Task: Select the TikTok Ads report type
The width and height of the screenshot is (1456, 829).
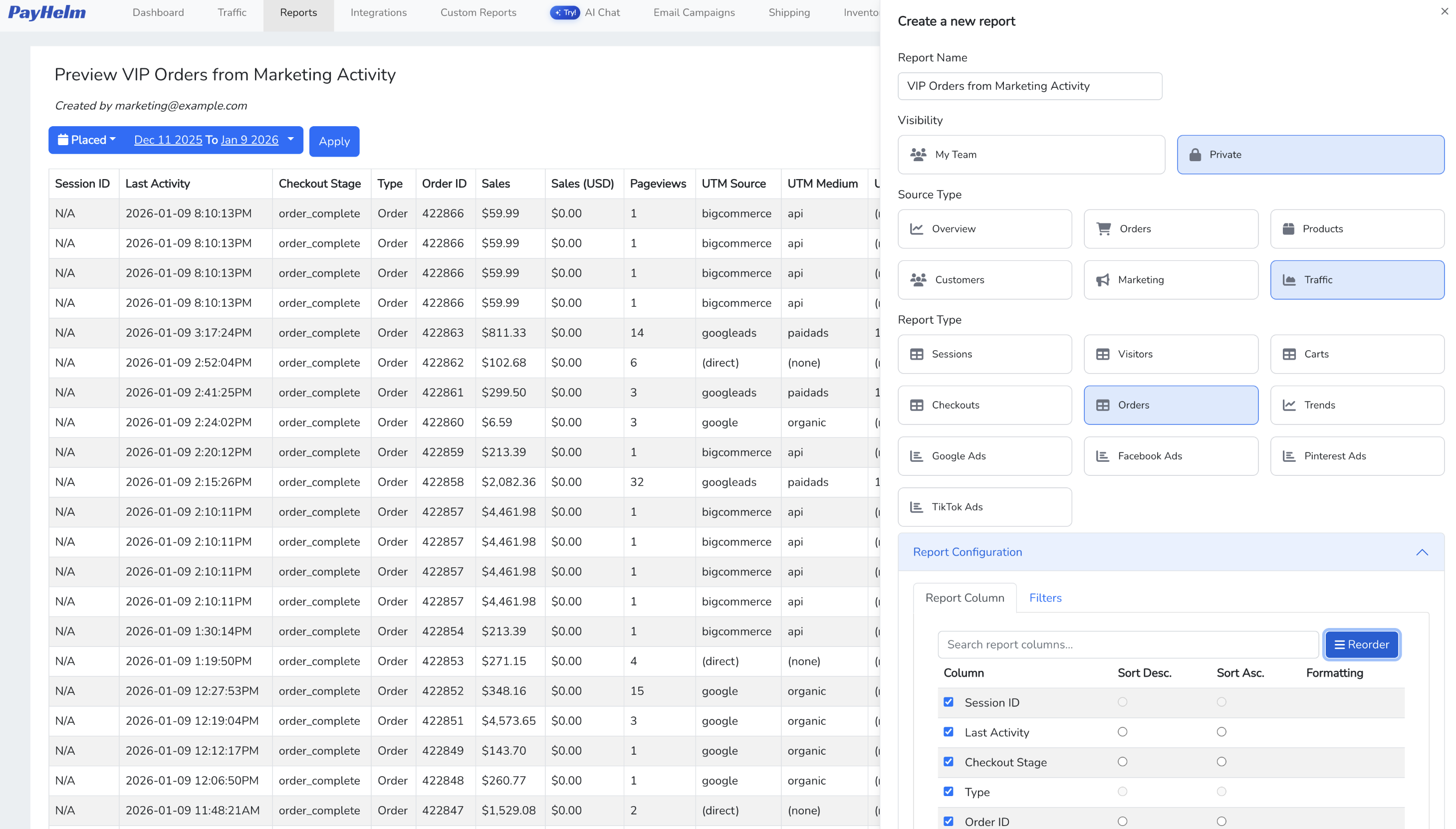Action: click(x=984, y=507)
